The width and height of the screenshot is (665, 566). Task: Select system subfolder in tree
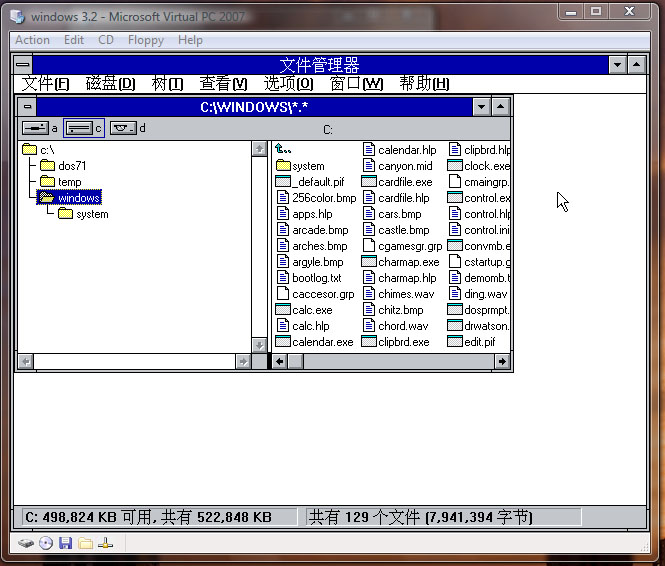(83, 214)
